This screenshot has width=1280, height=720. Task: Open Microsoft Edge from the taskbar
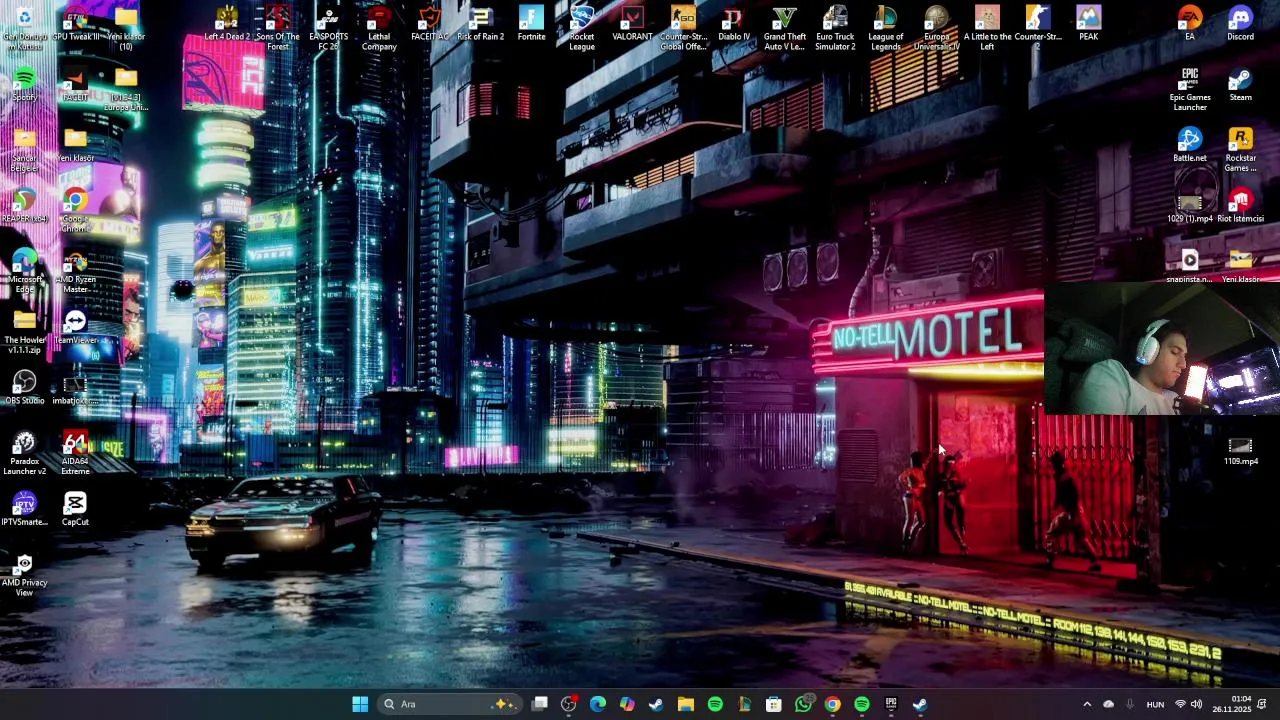598,704
